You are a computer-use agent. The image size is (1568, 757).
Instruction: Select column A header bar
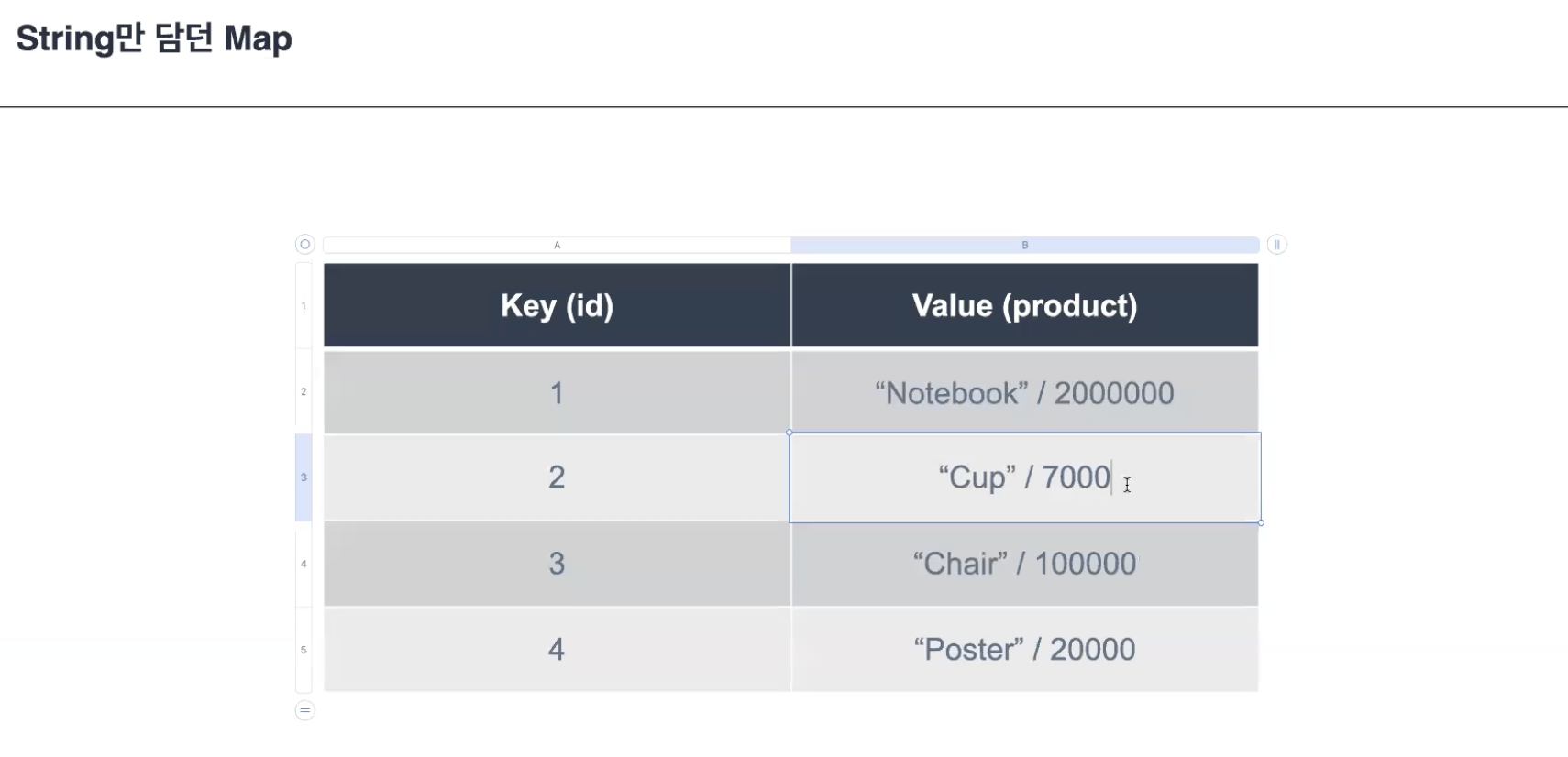[x=557, y=245]
